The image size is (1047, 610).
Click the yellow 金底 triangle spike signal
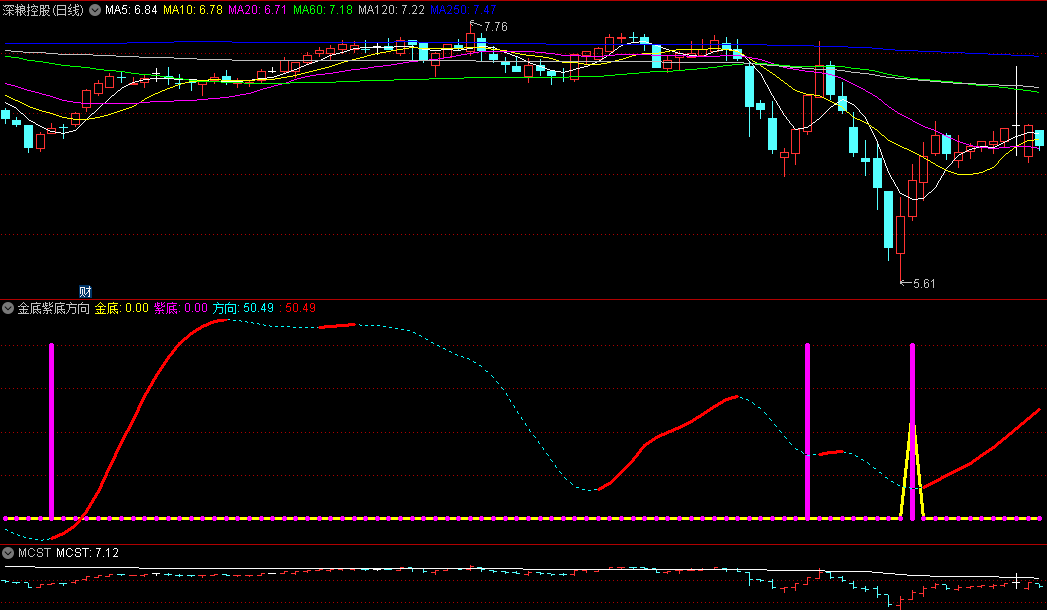coord(912,471)
